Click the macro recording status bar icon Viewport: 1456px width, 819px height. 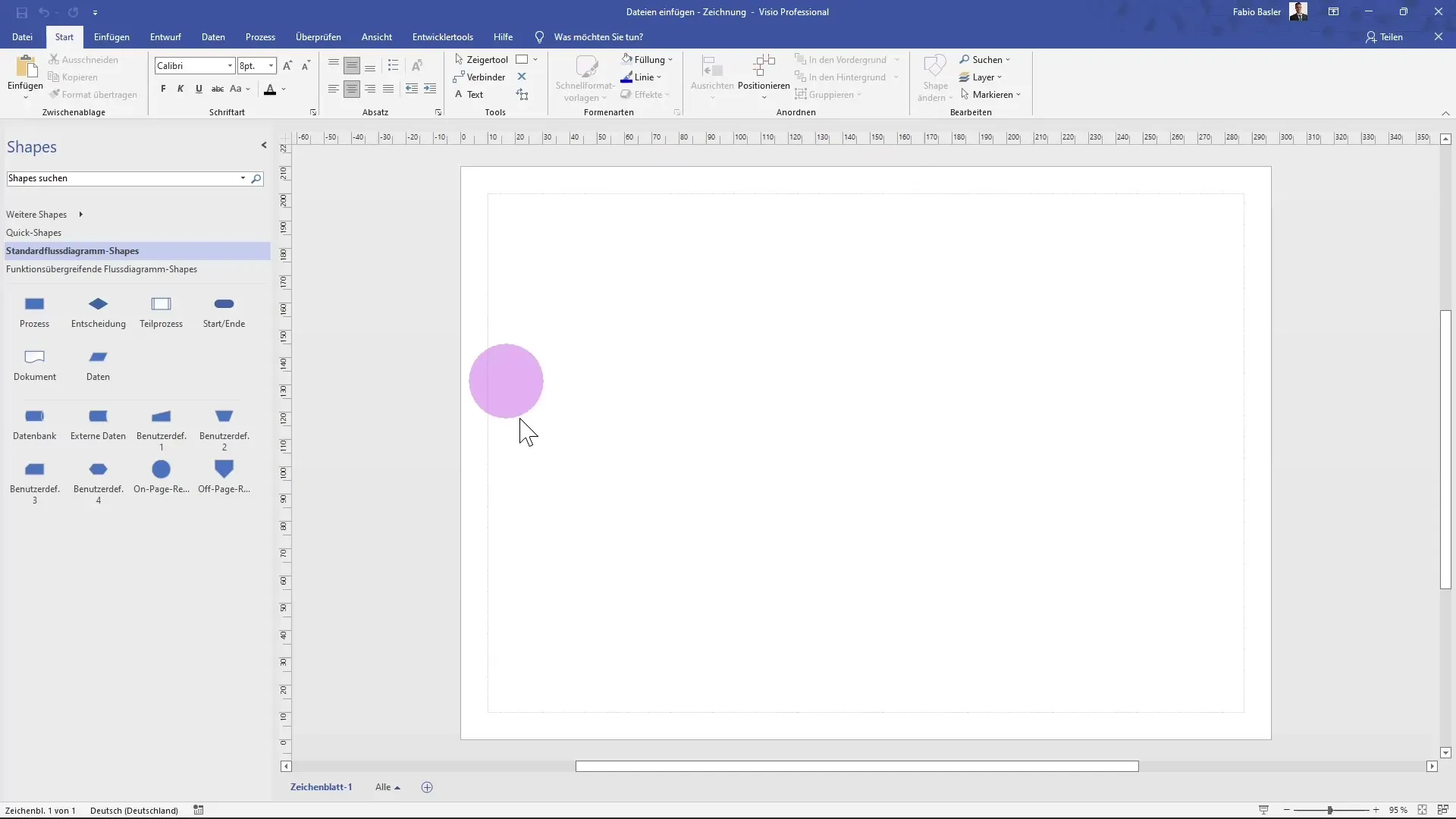(199, 810)
